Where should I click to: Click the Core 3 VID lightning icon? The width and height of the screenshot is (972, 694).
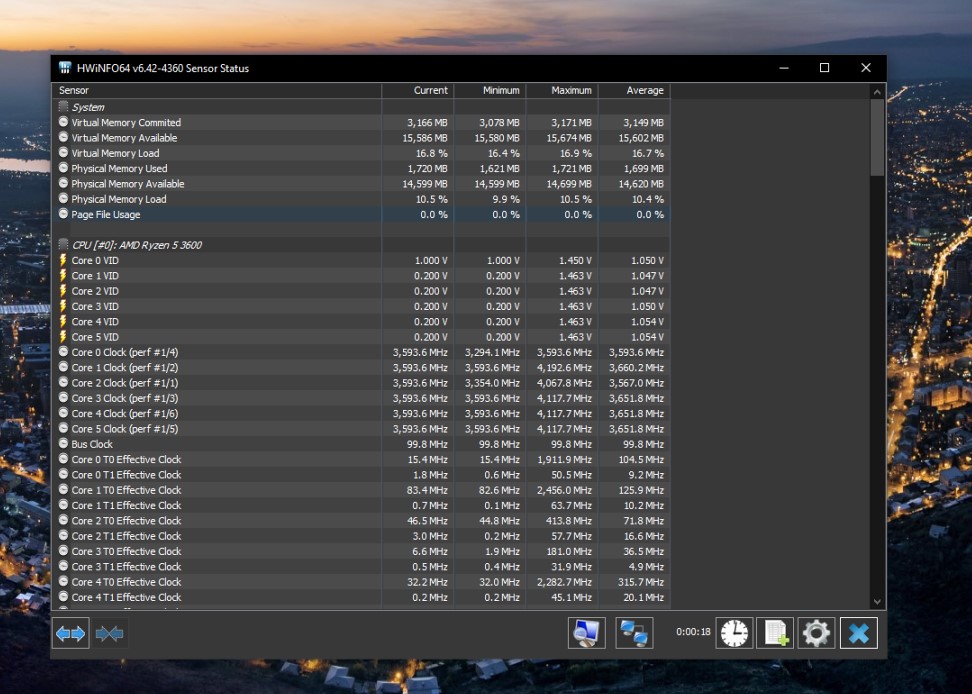[63, 306]
